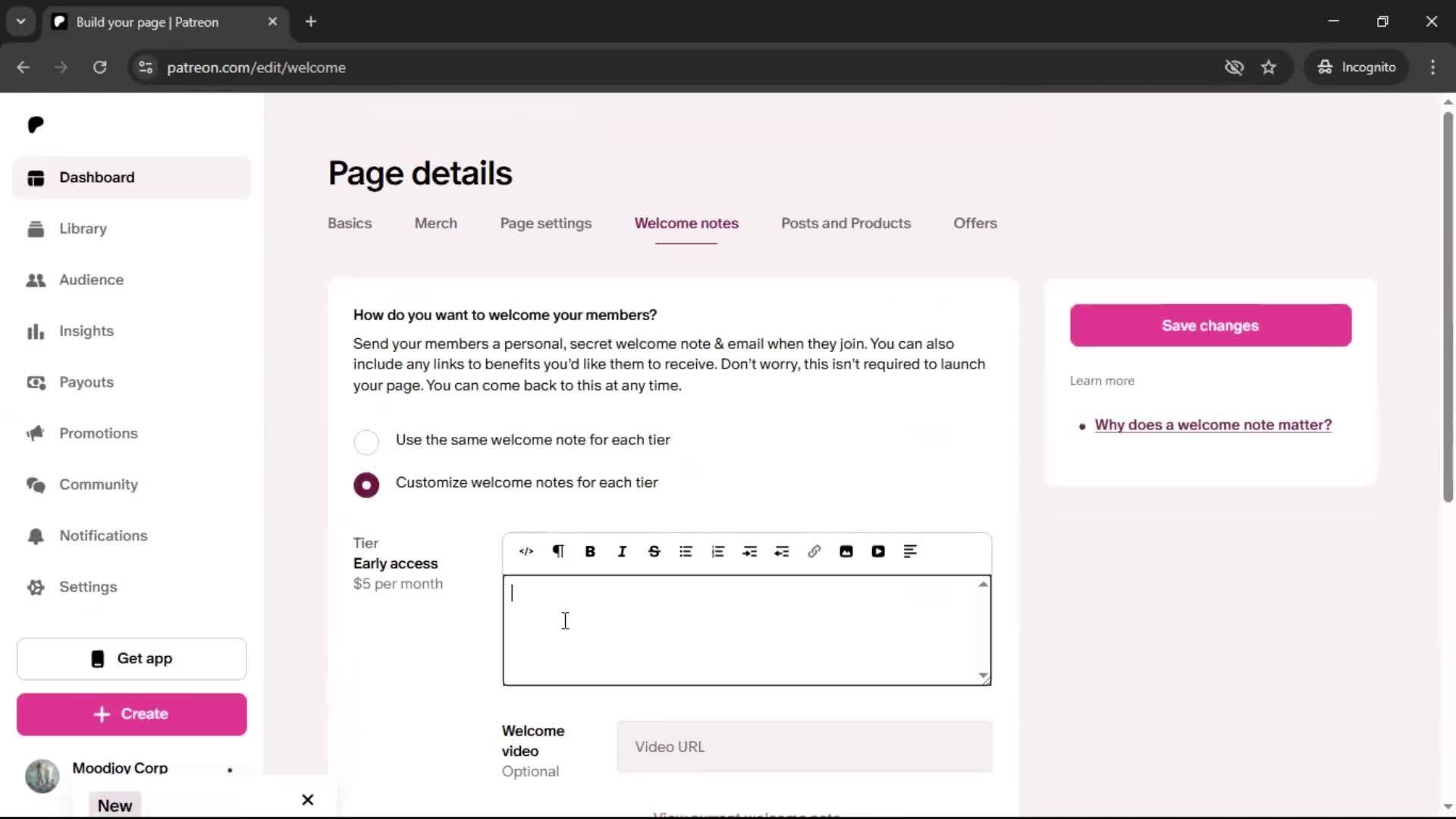Image resolution: width=1456 pixels, height=819 pixels.
Task: Apply strikethrough formatting
Action: (654, 551)
